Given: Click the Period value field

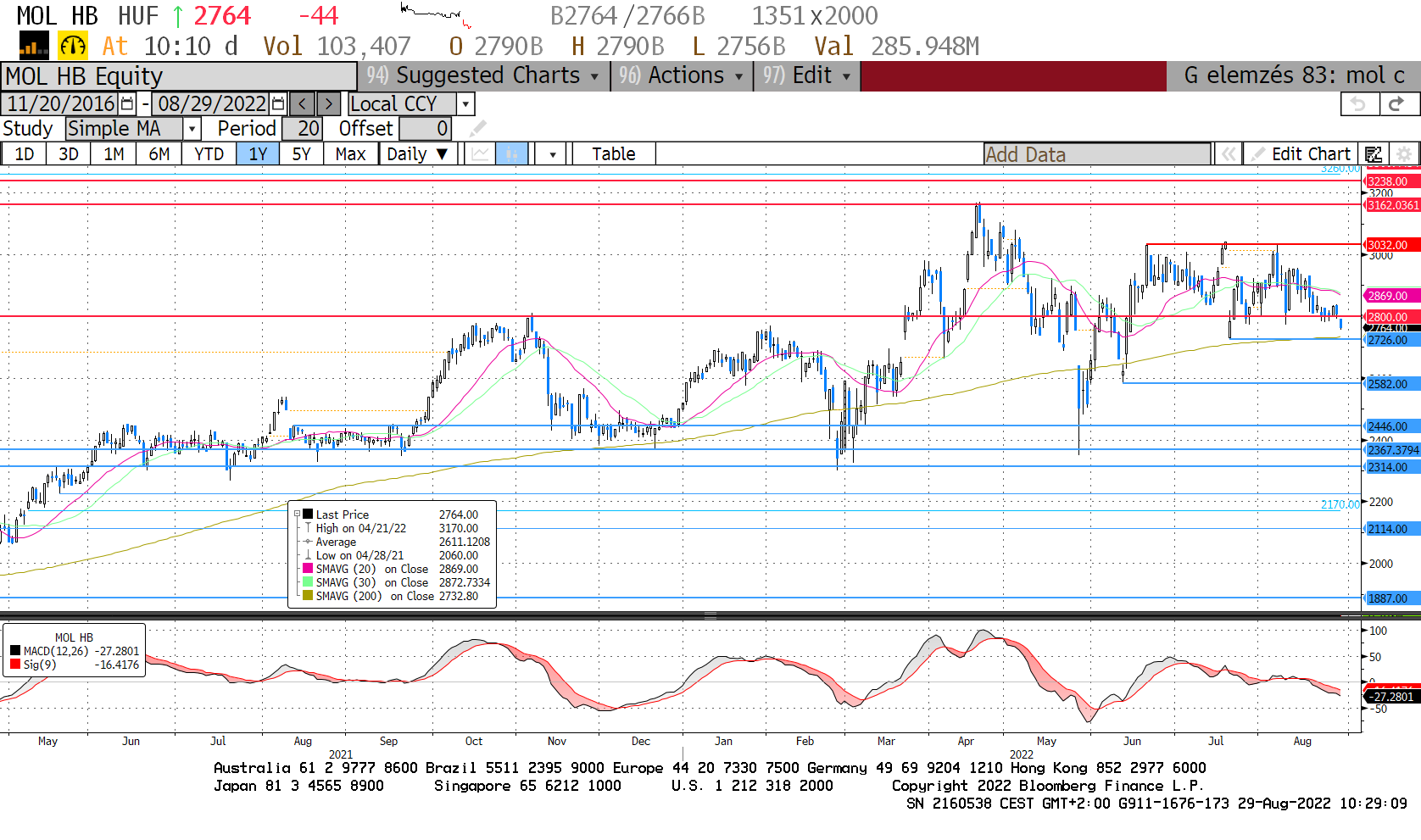Looking at the screenshot, I should [x=301, y=128].
